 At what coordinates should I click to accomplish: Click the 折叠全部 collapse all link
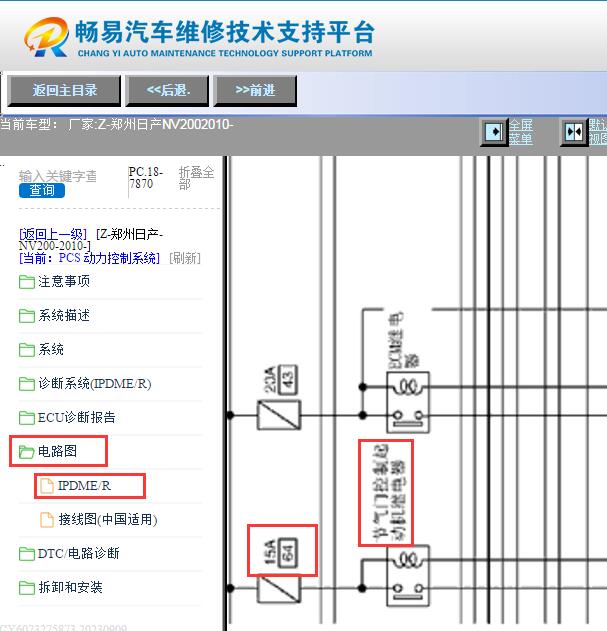point(196,178)
